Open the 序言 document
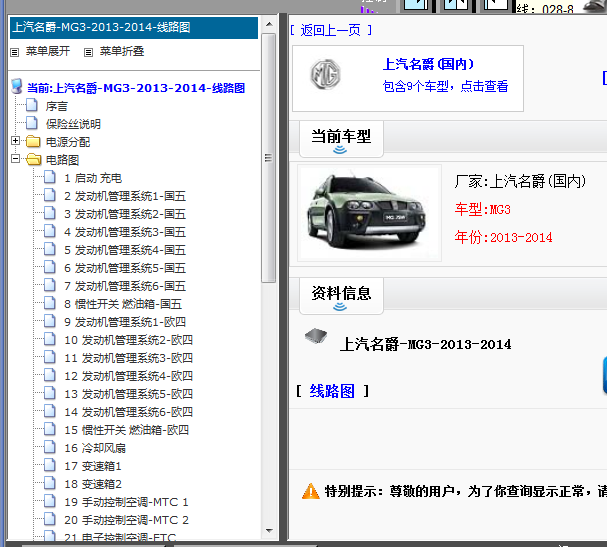This screenshot has height=547, width=607. click(x=57, y=106)
